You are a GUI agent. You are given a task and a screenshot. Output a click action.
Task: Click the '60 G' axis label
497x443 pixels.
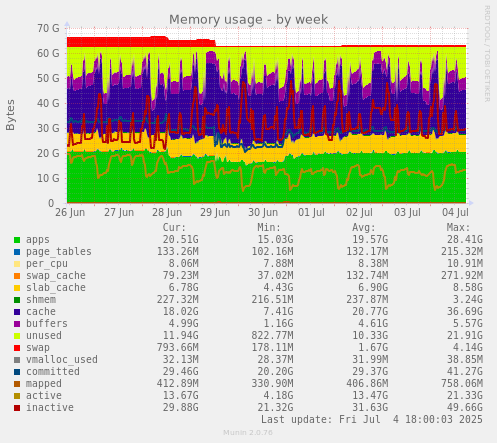tap(48, 53)
